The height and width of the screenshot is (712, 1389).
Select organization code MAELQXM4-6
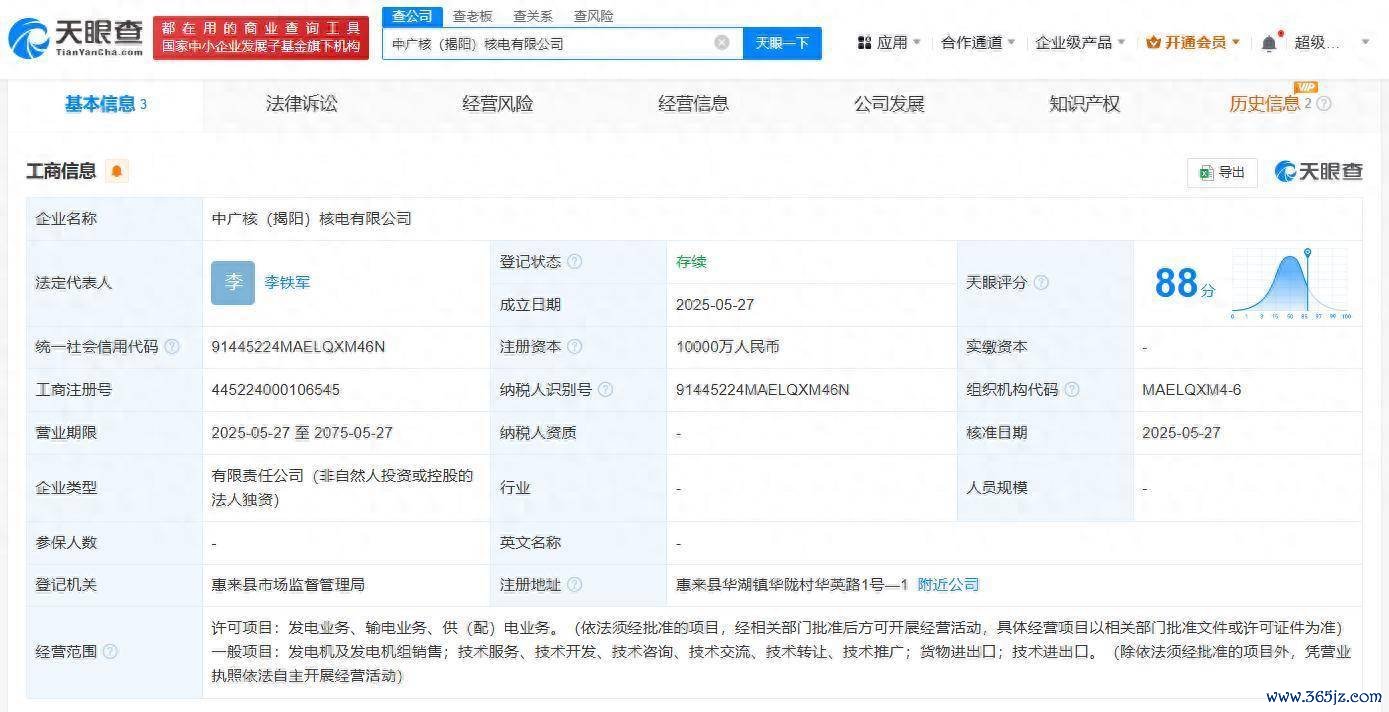tap(1192, 390)
